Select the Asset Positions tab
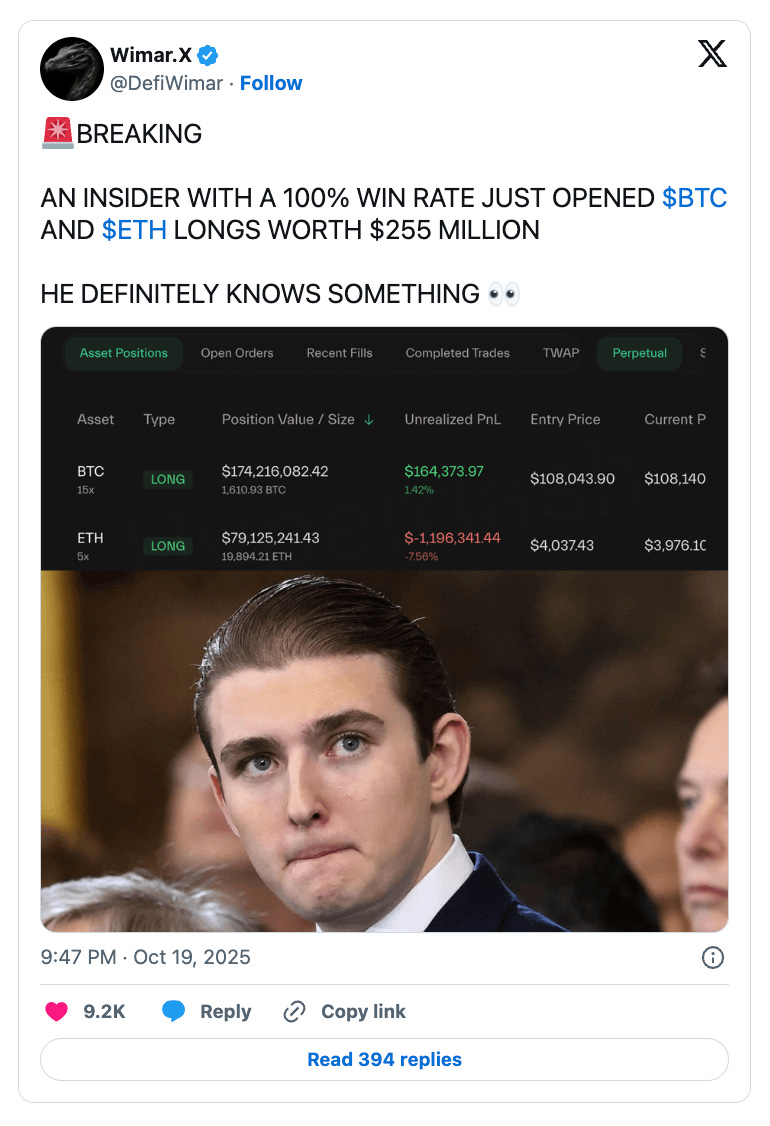Viewport: 770px width, 1126px height. click(124, 353)
